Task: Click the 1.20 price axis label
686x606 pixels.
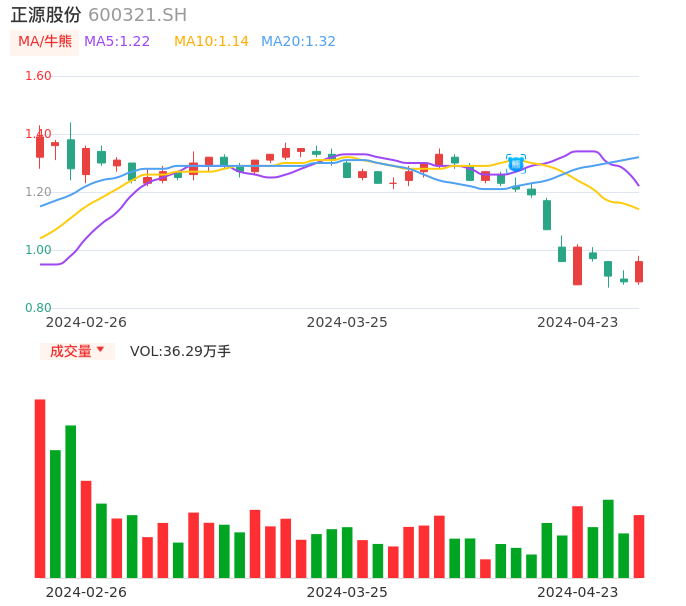Action: [x=38, y=192]
